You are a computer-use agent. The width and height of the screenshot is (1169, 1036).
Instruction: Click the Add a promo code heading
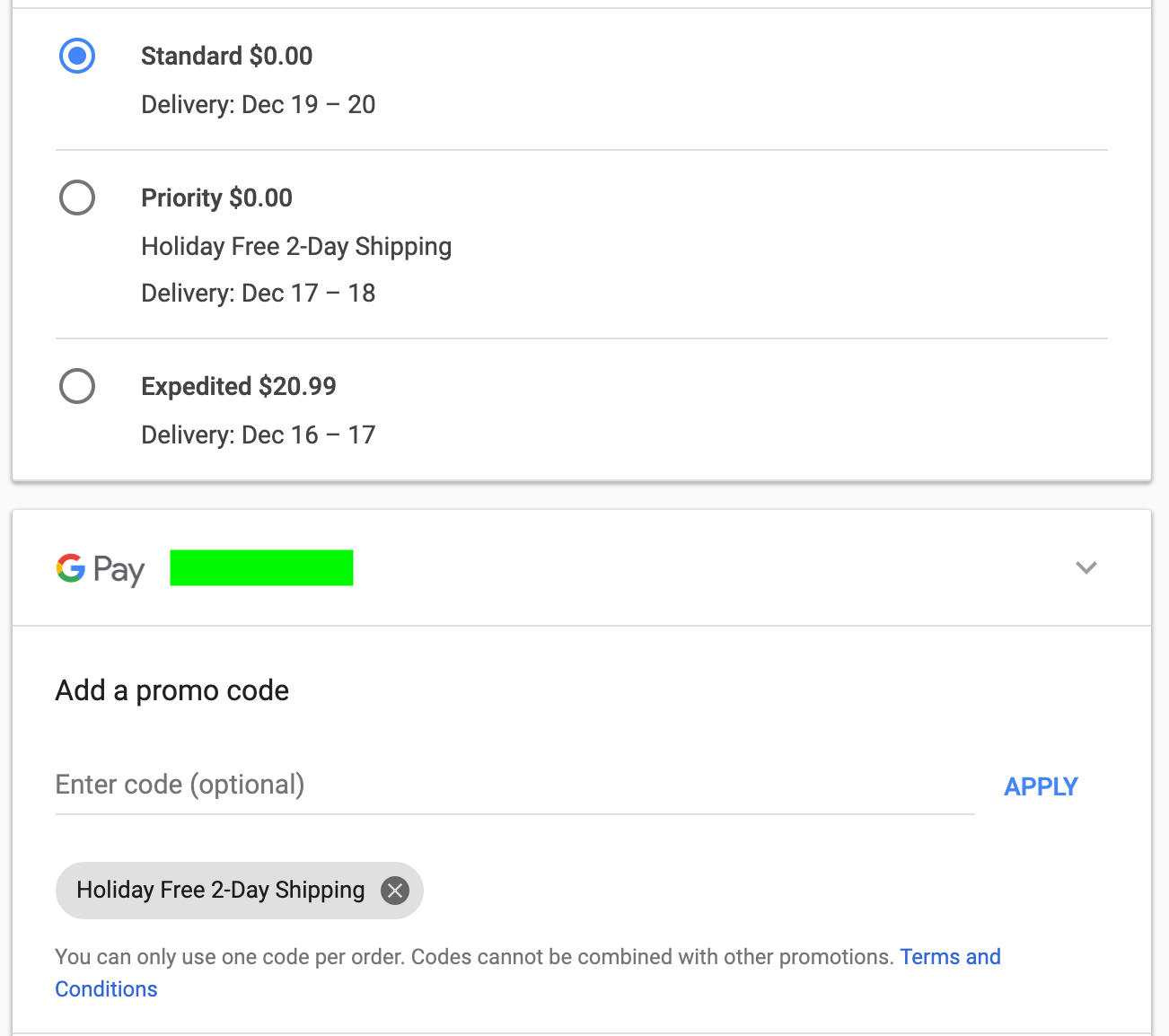tap(171, 690)
